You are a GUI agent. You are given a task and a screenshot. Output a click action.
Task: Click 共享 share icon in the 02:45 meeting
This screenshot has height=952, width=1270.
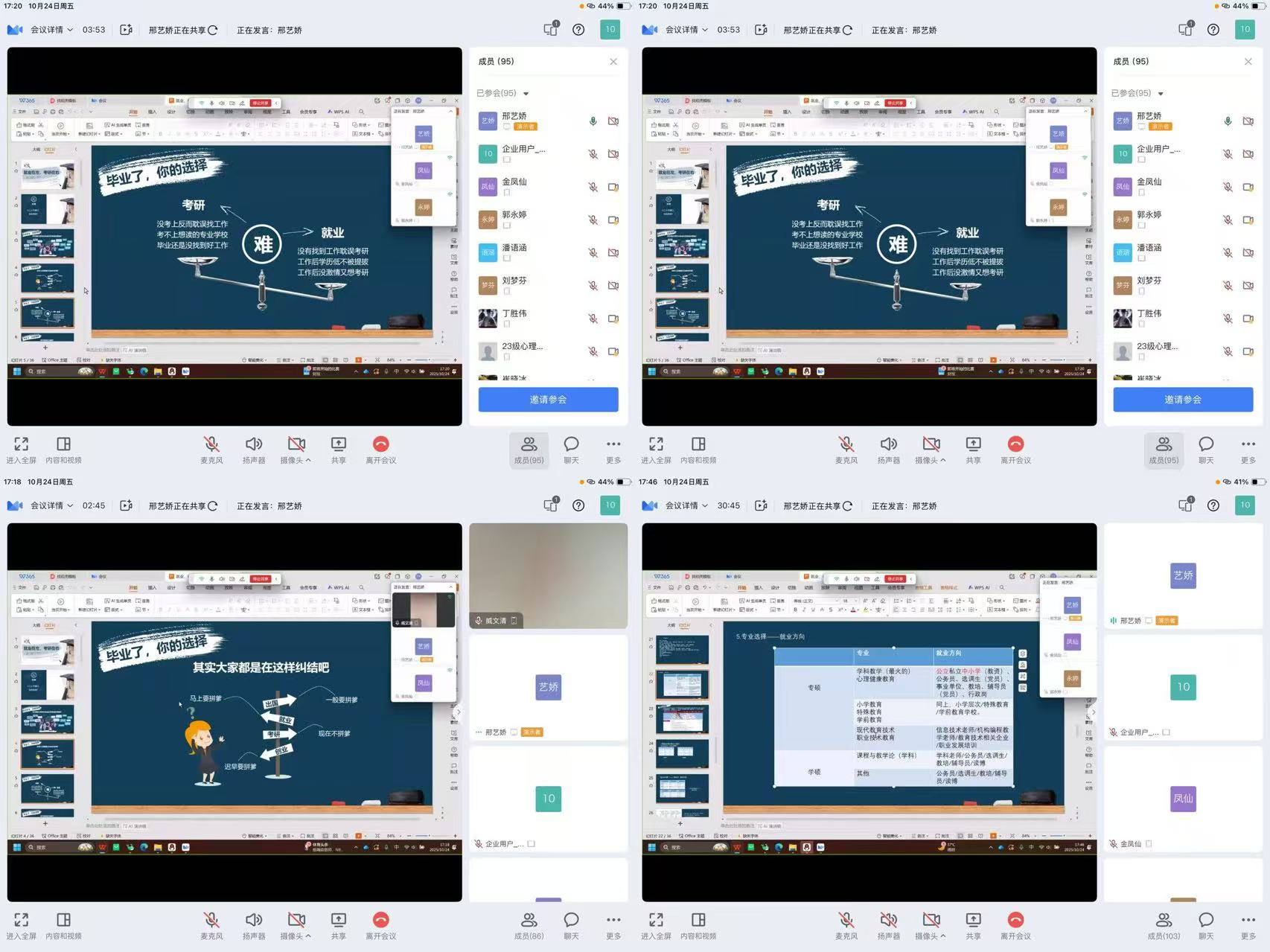coord(339,925)
